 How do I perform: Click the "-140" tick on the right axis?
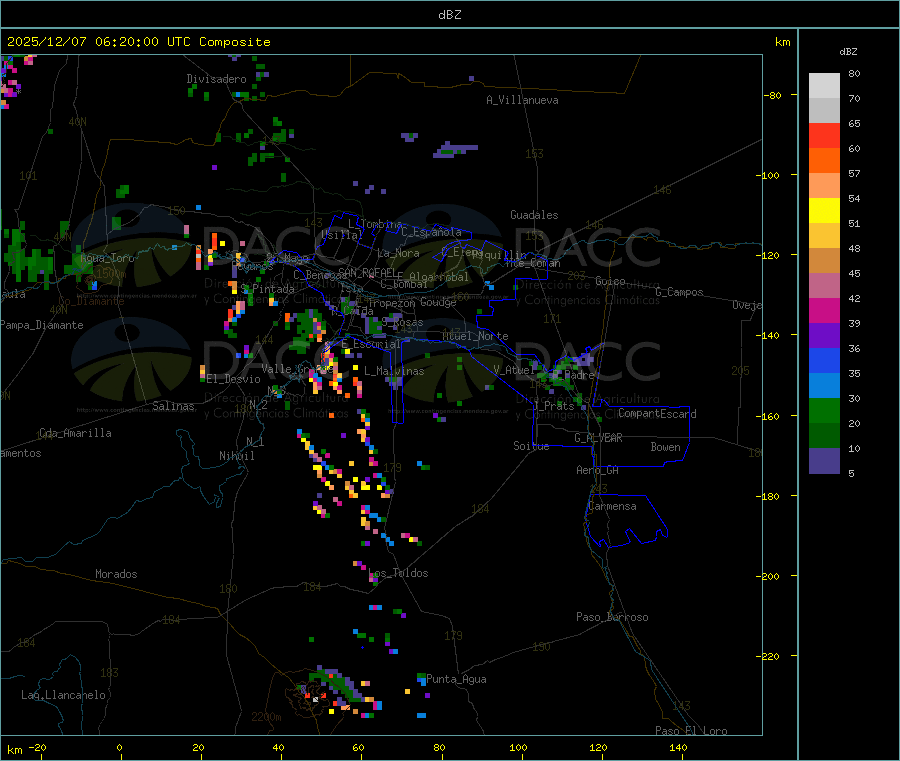pos(767,335)
